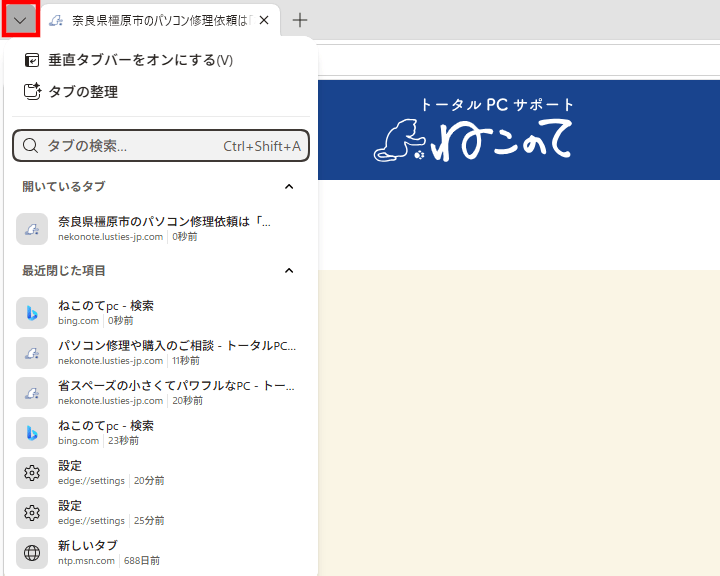Open the tab actions menu chevron button
Image resolution: width=720 pixels, height=576 pixels.
(x=20, y=20)
